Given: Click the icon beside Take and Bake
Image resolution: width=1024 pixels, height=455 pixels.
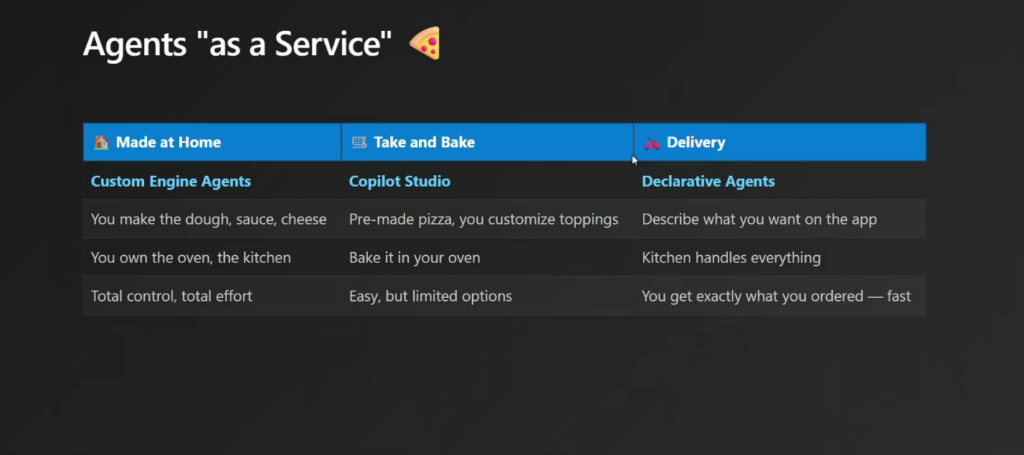Looking at the screenshot, I should [359, 142].
